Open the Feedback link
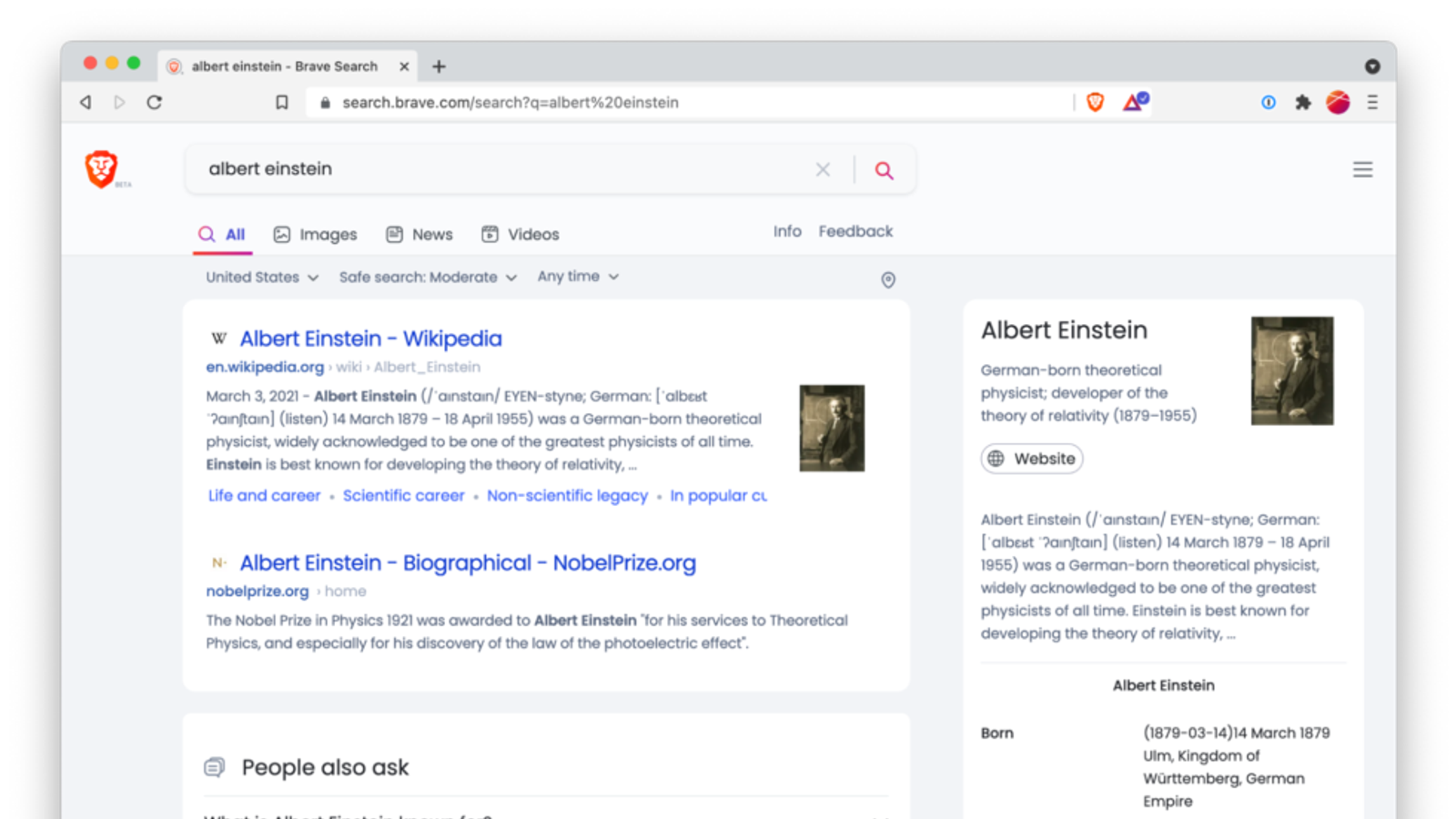 [855, 231]
